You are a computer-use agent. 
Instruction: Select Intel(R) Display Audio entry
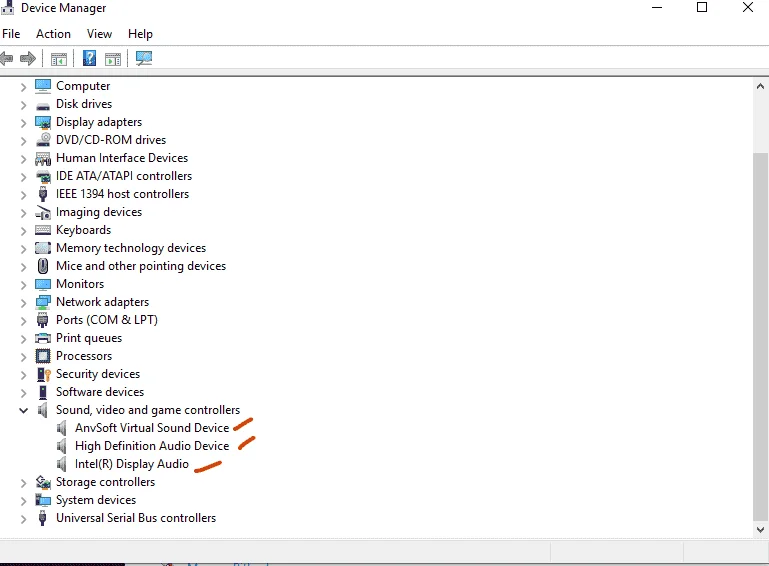click(x=131, y=464)
